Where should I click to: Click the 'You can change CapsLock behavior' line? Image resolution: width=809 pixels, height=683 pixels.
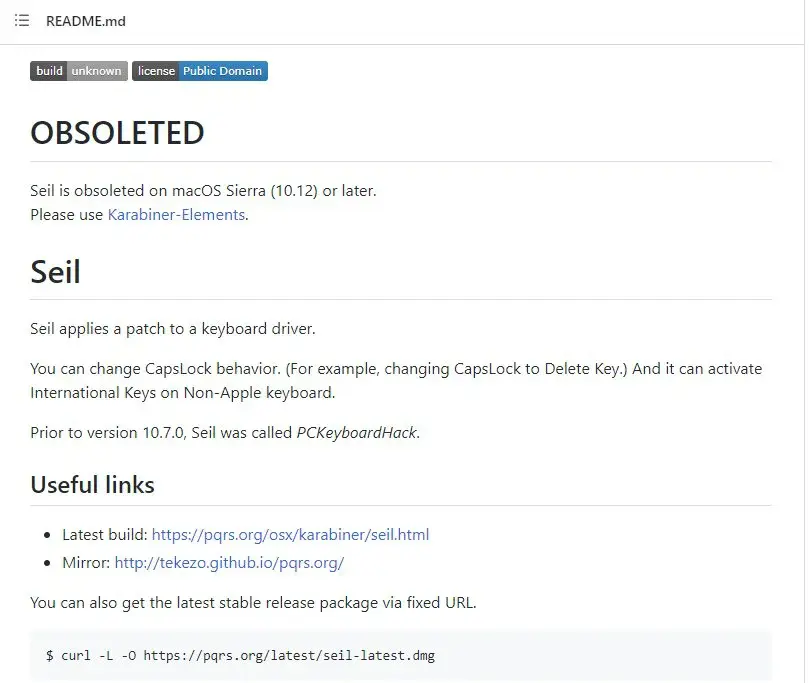(x=396, y=369)
